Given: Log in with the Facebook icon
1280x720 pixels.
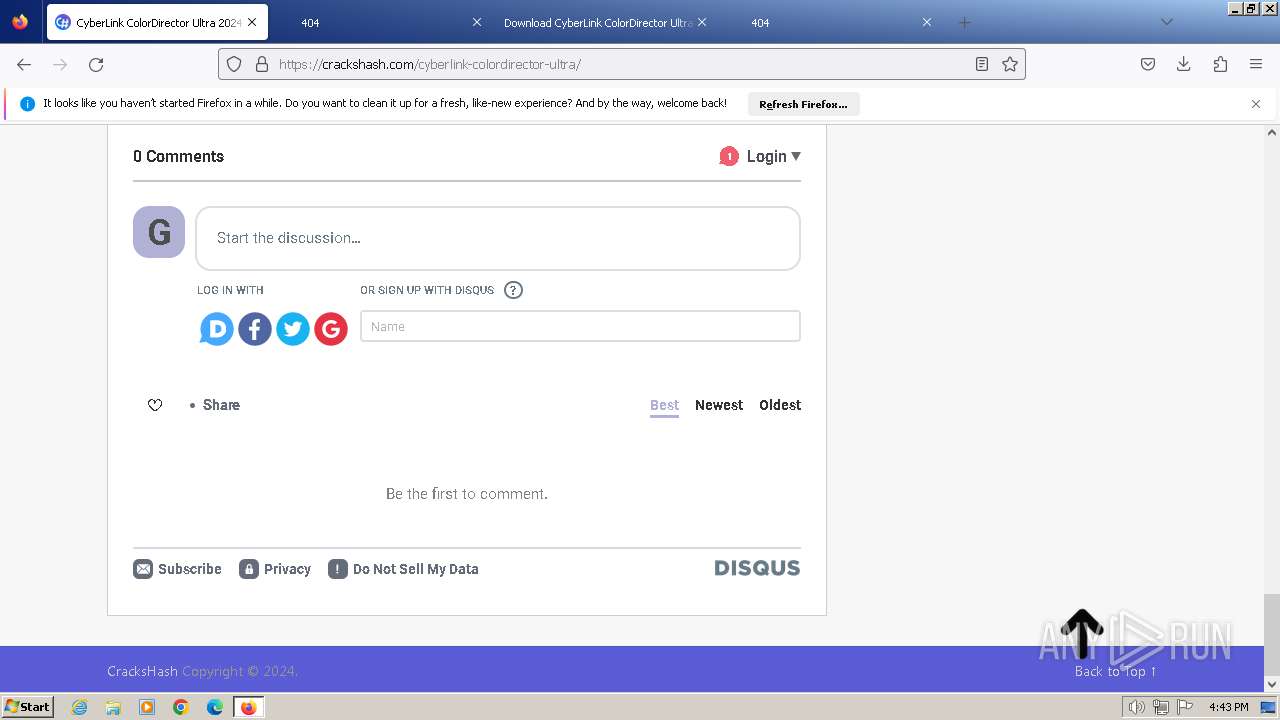Looking at the screenshot, I should click(x=255, y=328).
